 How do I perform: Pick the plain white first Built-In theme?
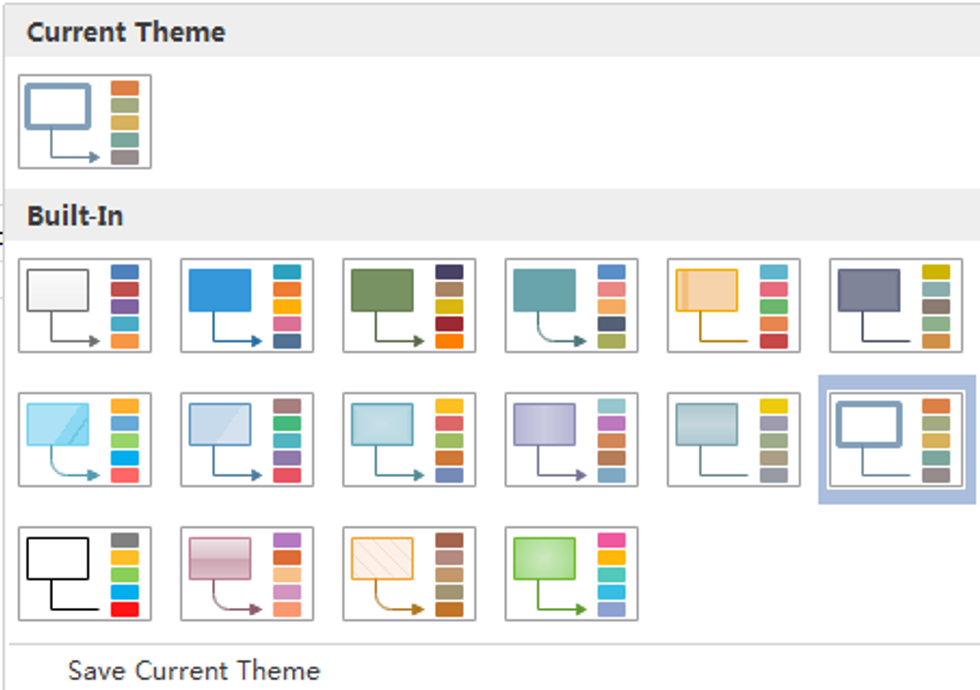84,306
